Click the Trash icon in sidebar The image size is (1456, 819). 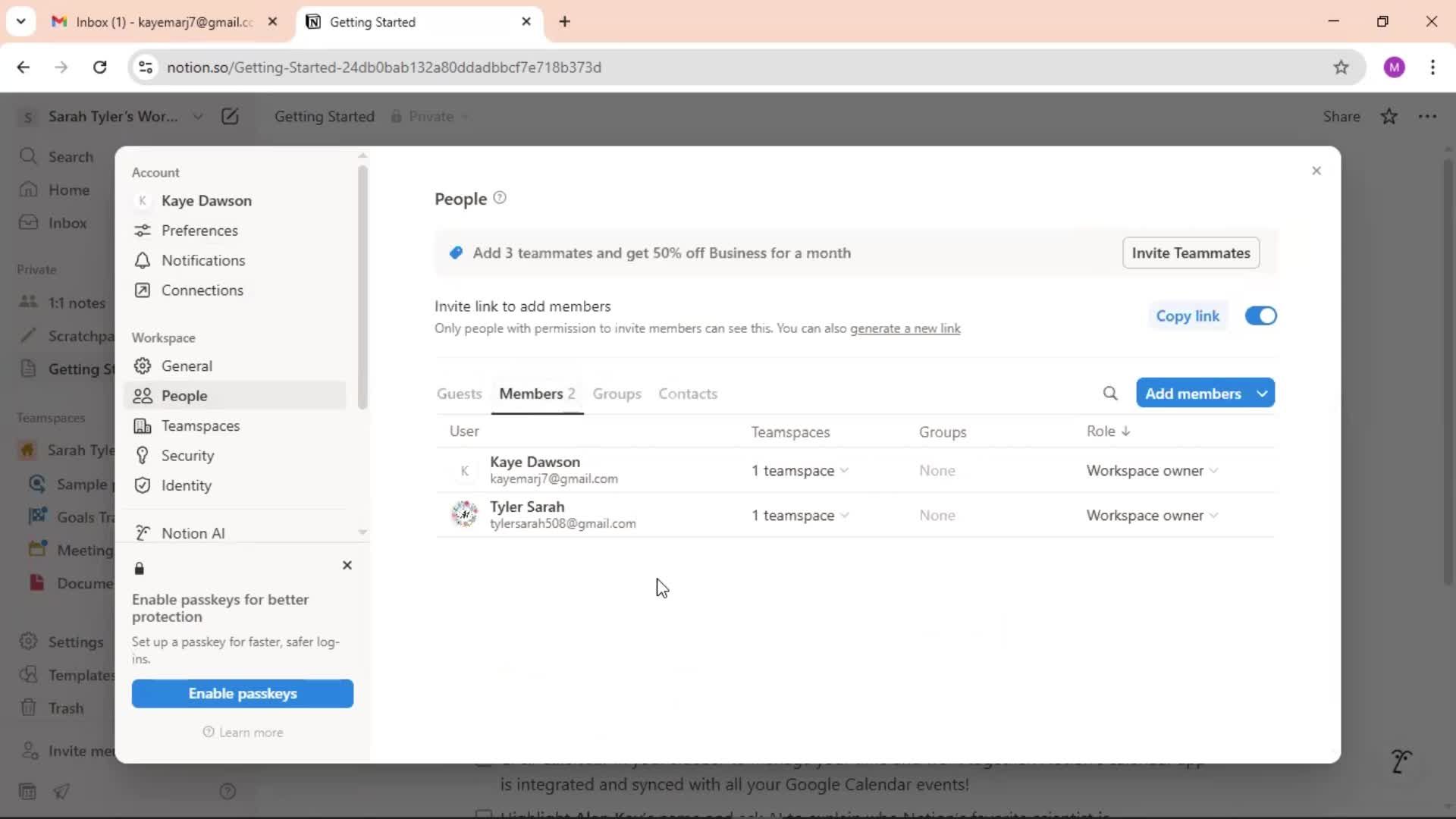pos(28,708)
